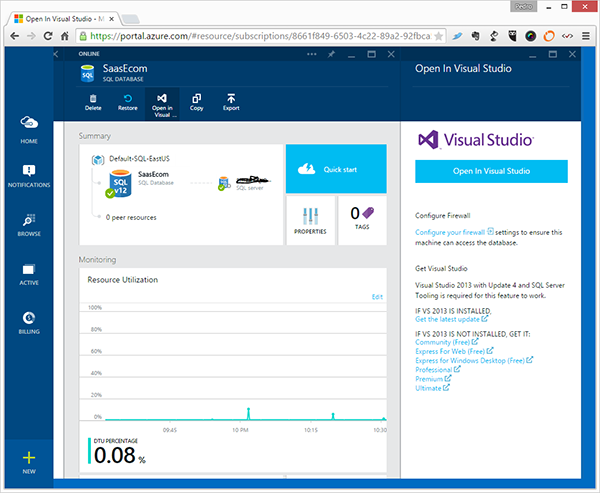This screenshot has height=493, width=600.
Task: Open Configure your firewall link
Action: point(450,232)
